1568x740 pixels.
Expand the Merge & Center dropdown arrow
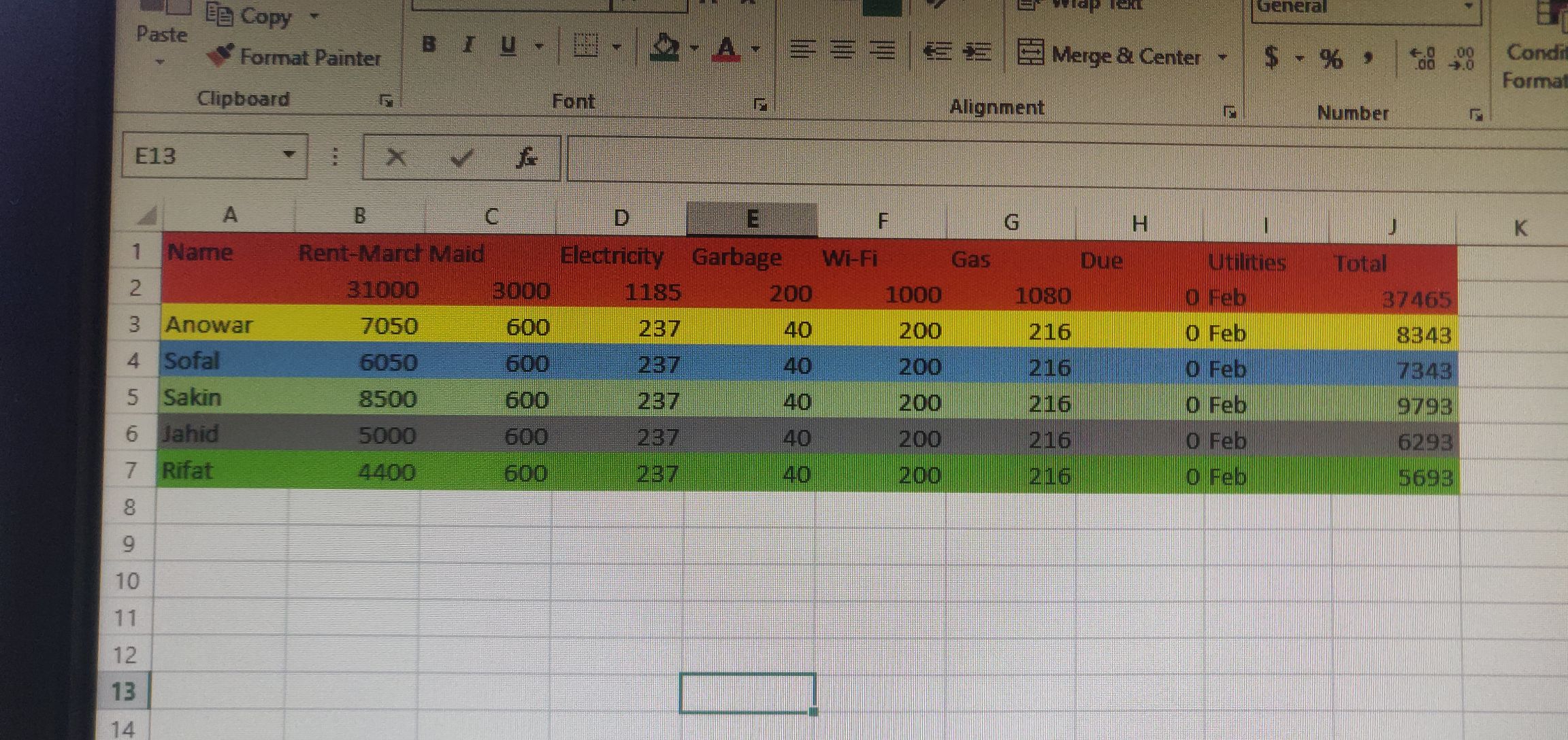[1222, 57]
